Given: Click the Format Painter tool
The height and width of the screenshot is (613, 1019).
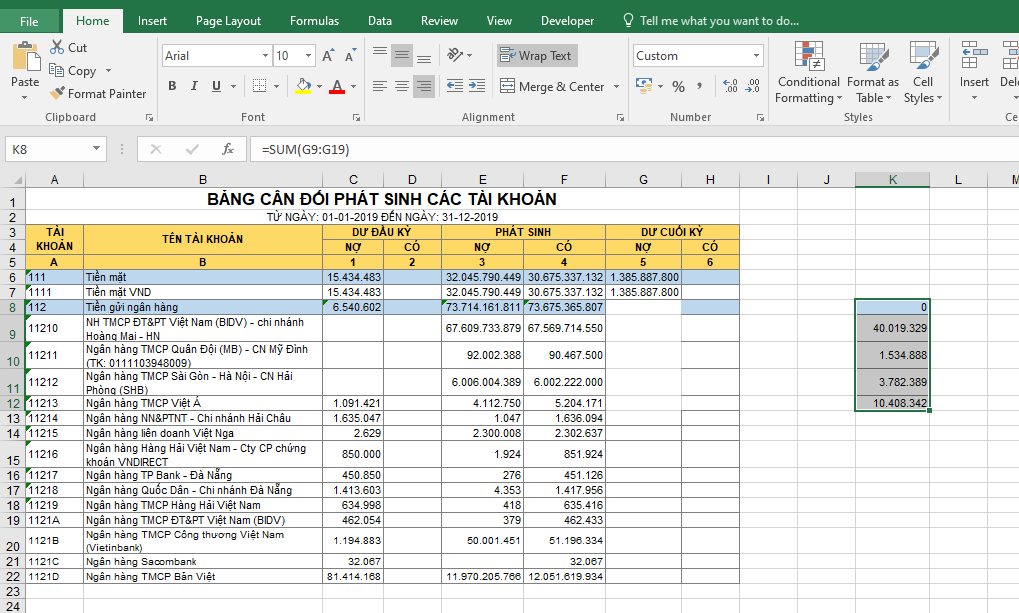Looking at the screenshot, I should [x=98, y=94].
